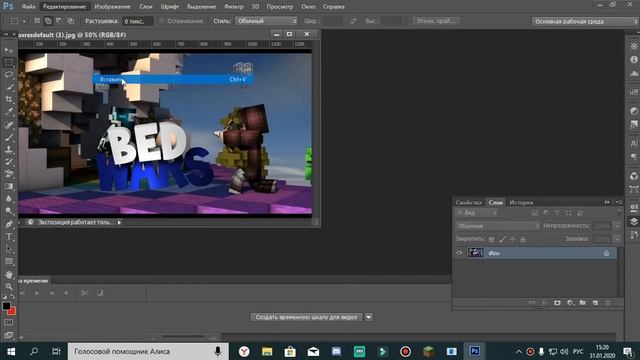Toggle the Сглаживание anti-alias checkbox

161,21
